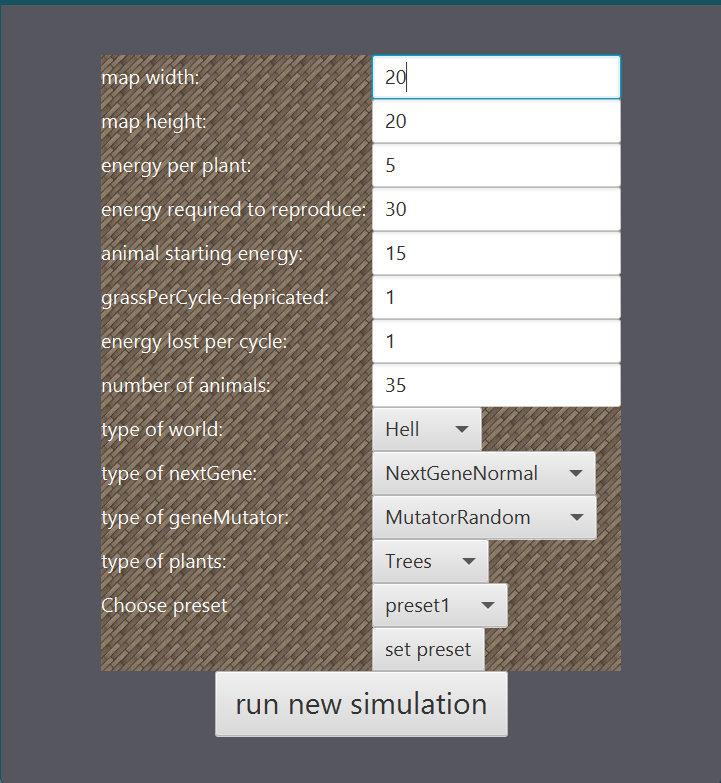Click the 'energy required to reproduce:' label

tap(234, 209)
